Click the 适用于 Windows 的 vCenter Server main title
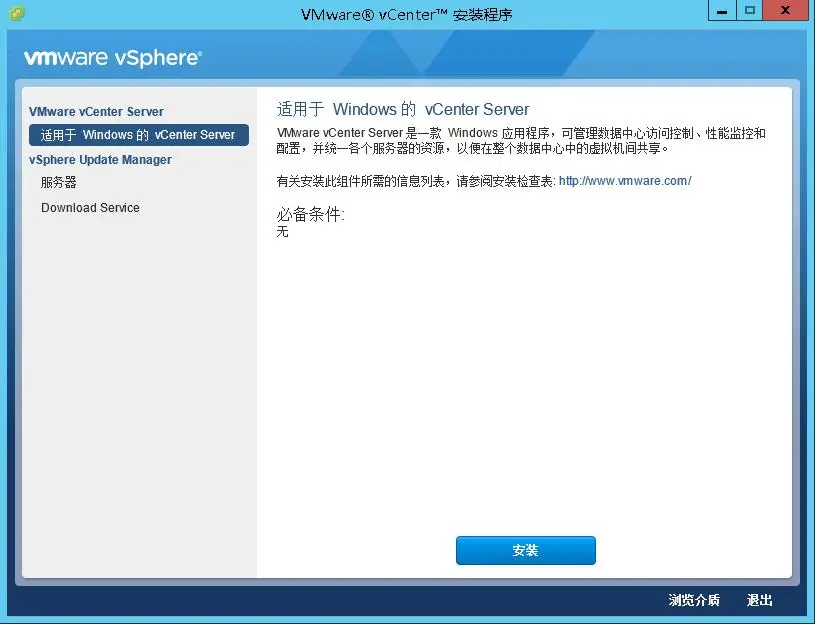This screenshot has width=815, height=624. click(x=403, y=109)
